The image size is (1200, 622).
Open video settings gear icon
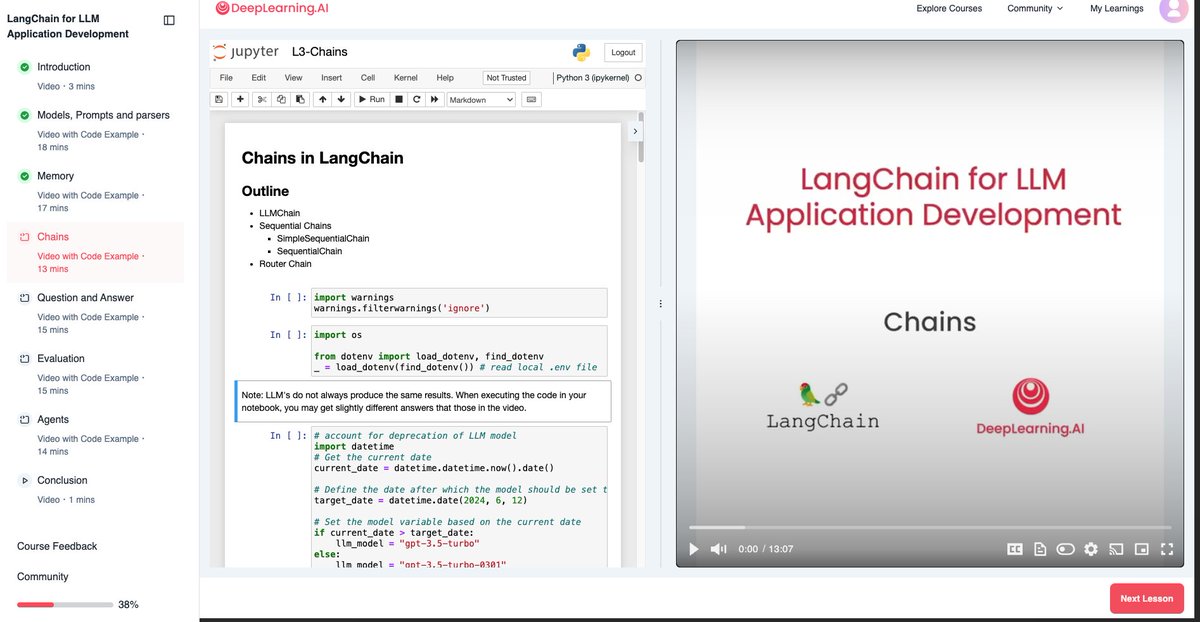pyautogui.click(x=1091, y=549)
